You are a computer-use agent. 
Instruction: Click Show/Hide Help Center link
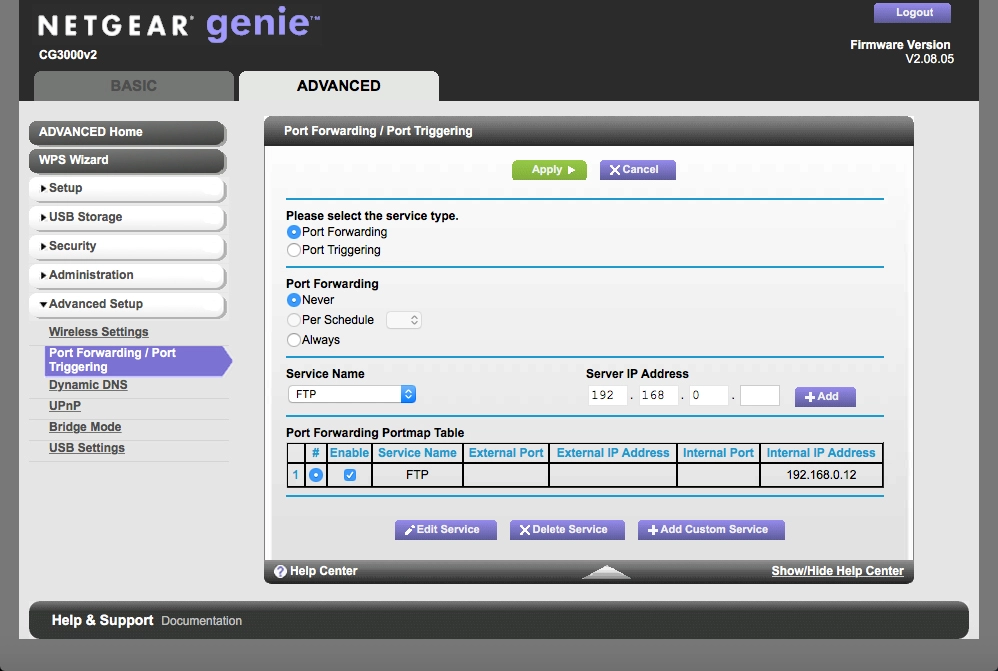[838, 571]
